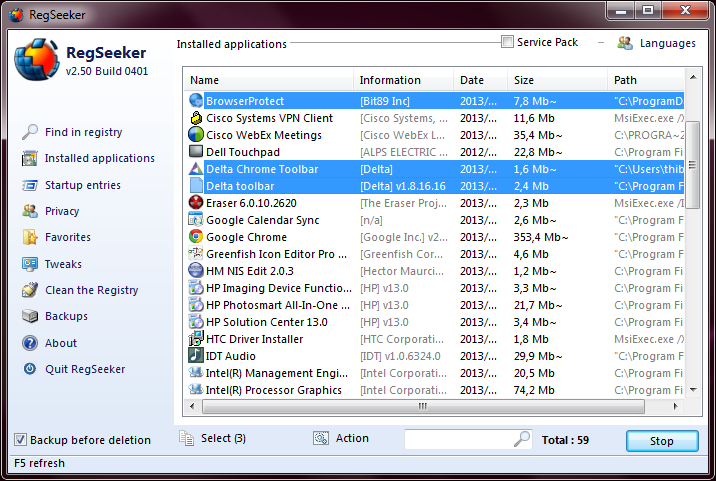Go to Clean the Registry
This screenshot has height=481, width=716.
[91, 290]
